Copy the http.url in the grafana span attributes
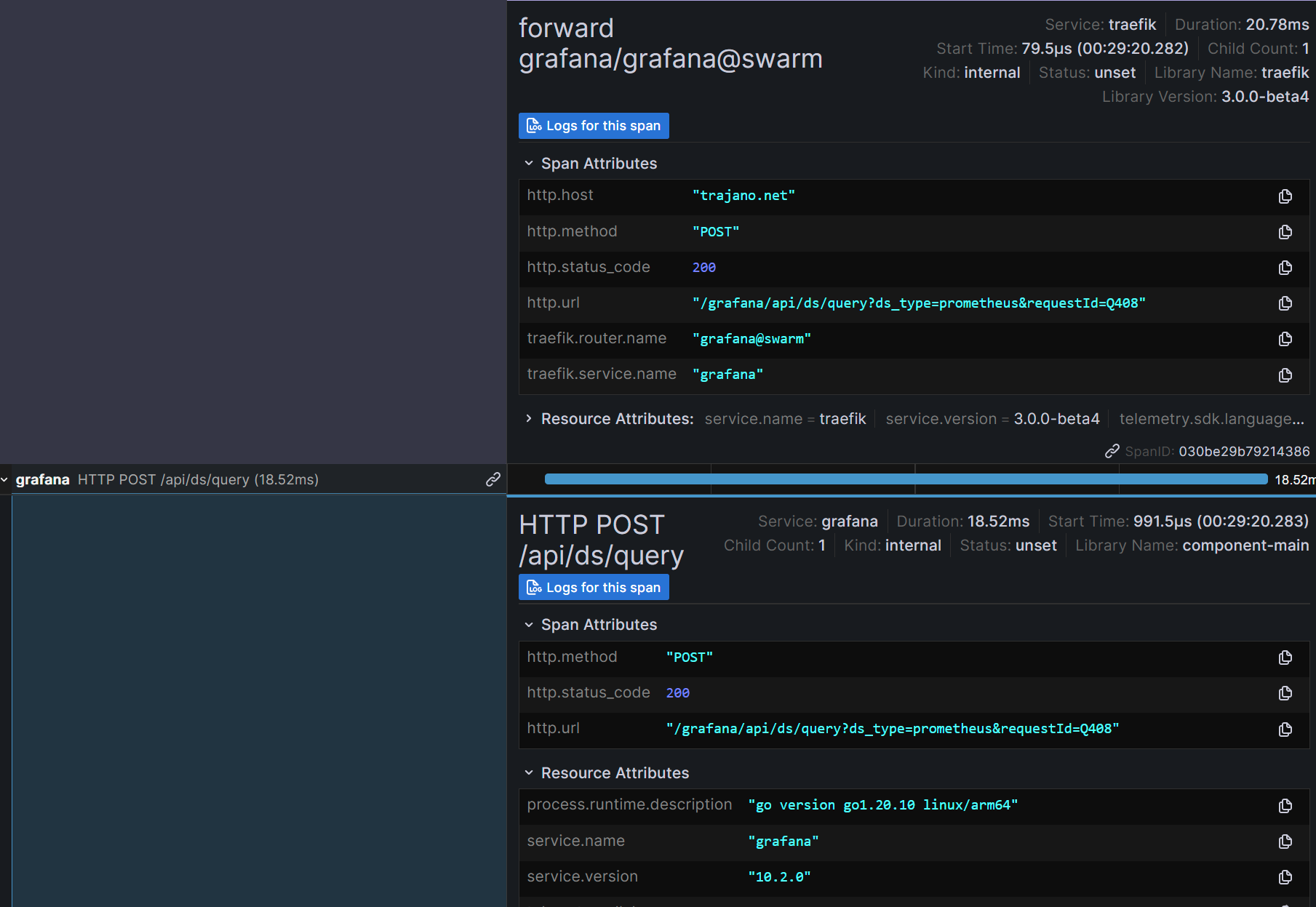 click(x=1285, y=730)
